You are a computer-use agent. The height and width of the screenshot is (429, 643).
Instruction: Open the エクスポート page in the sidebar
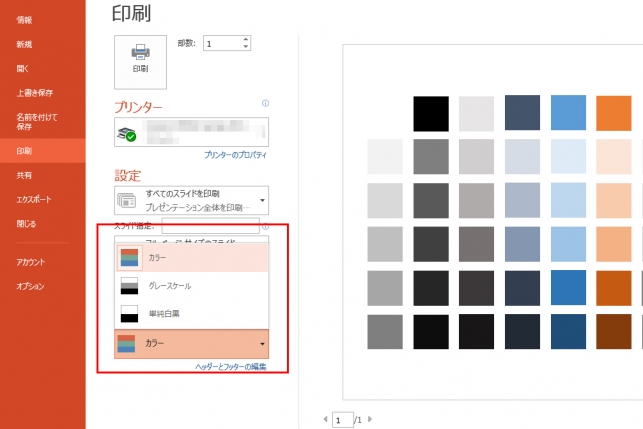[34, 199]
